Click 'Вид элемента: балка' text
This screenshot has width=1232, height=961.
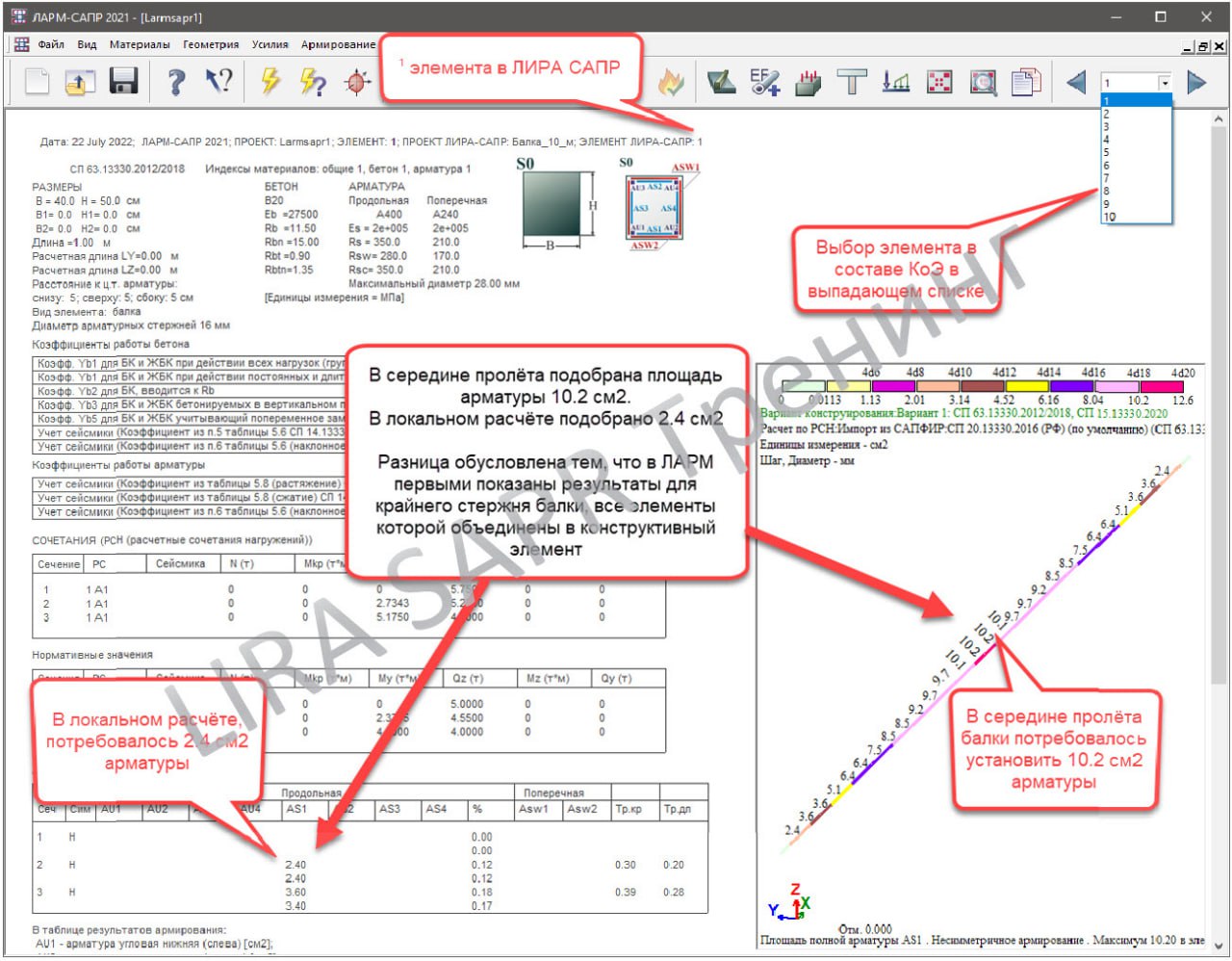87,312
